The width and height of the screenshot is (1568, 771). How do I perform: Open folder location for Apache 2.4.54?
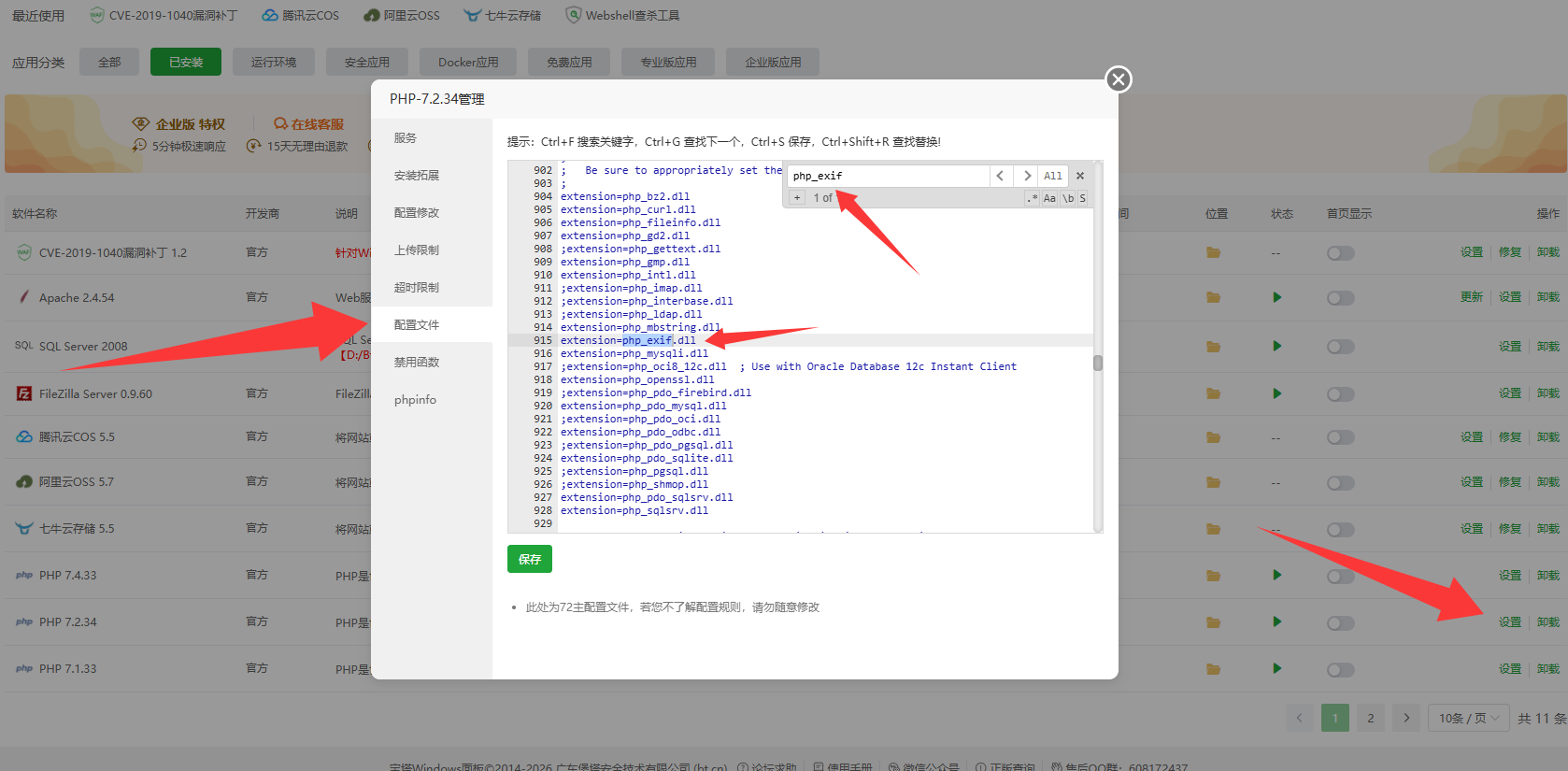point(1213,297)
